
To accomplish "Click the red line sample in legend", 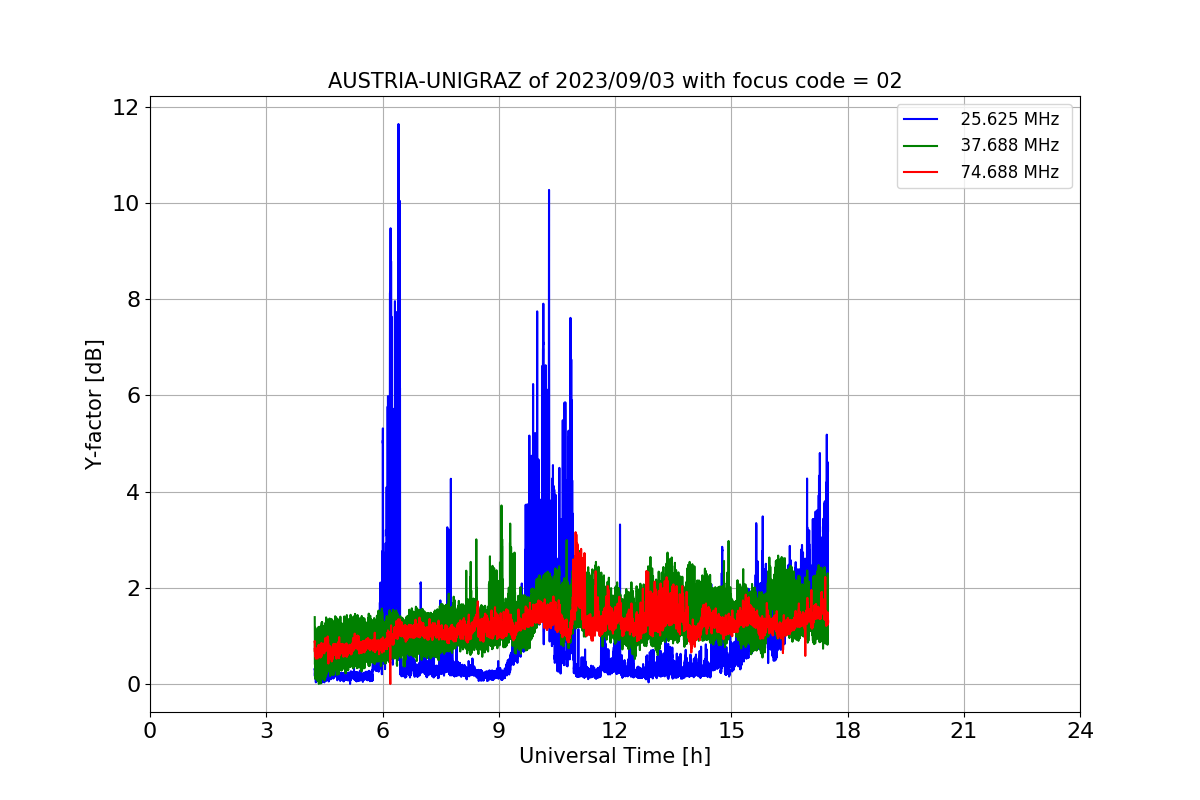I will 921,172.
